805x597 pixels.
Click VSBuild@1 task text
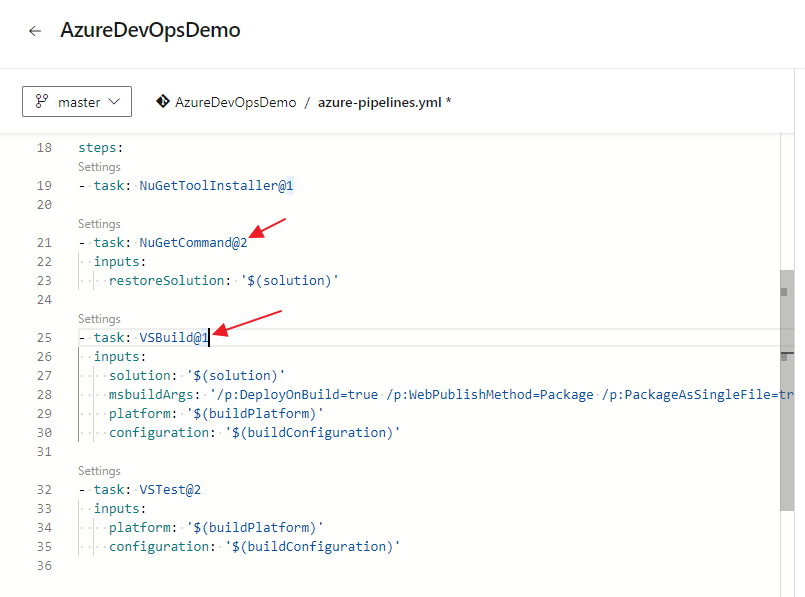tap(174, 337)
